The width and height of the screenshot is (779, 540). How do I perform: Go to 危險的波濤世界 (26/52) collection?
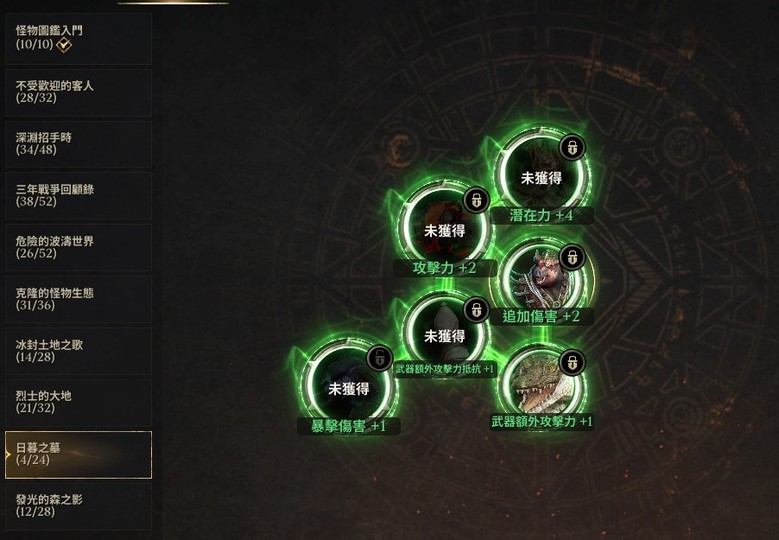pyautogui.click(x=78, y=247)
